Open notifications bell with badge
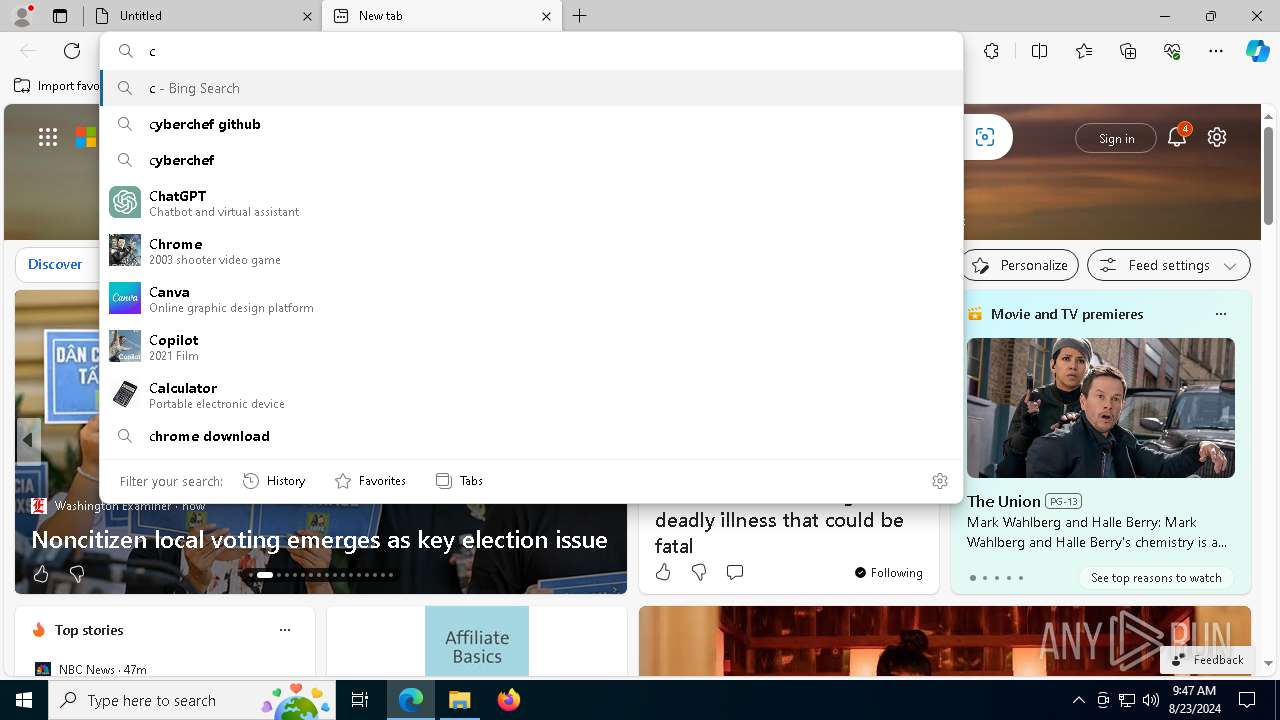Screen dimensions: 1280x720 [x=1177, y=137]
